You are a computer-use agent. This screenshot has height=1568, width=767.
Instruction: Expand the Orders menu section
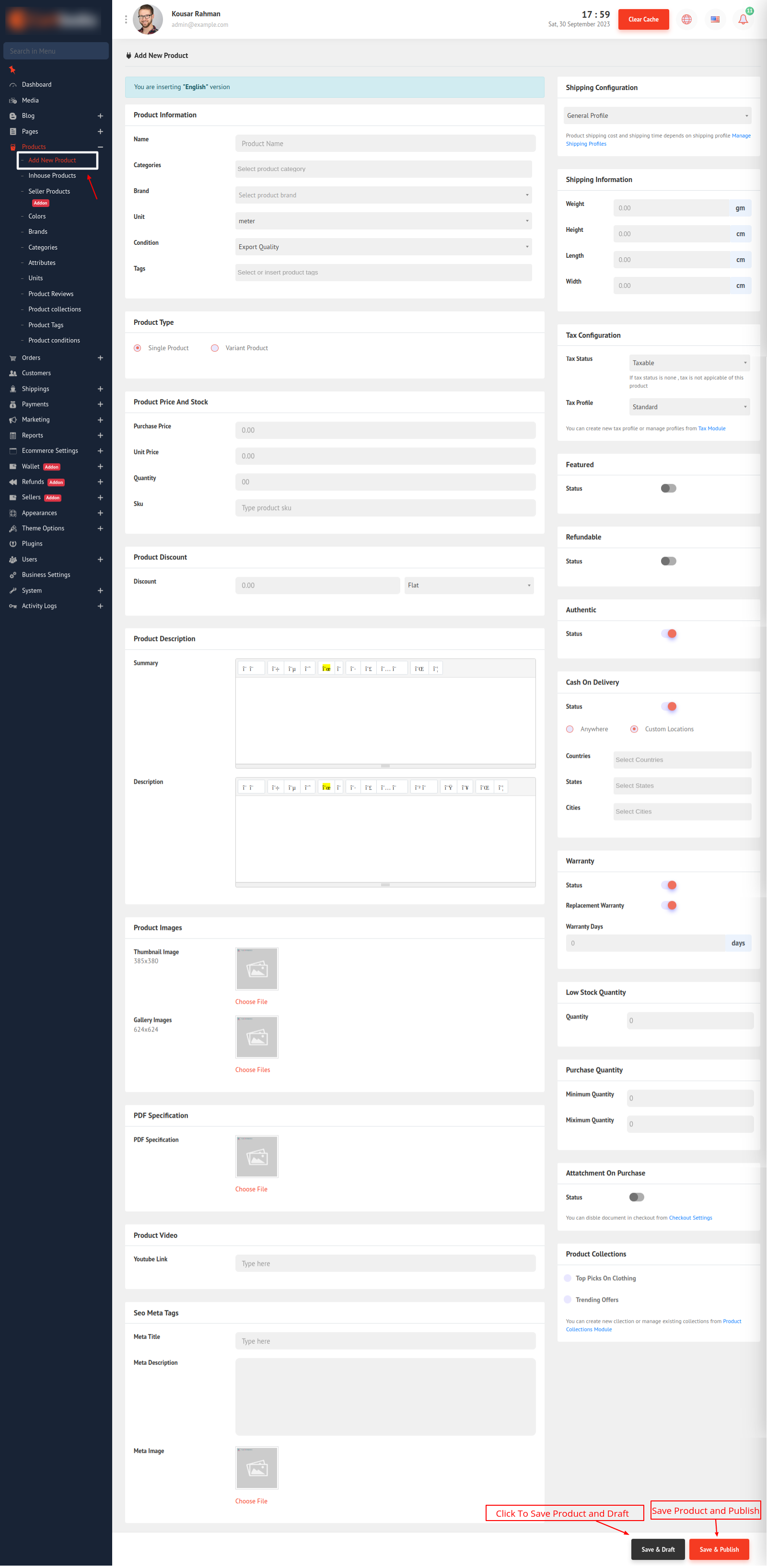100,358
